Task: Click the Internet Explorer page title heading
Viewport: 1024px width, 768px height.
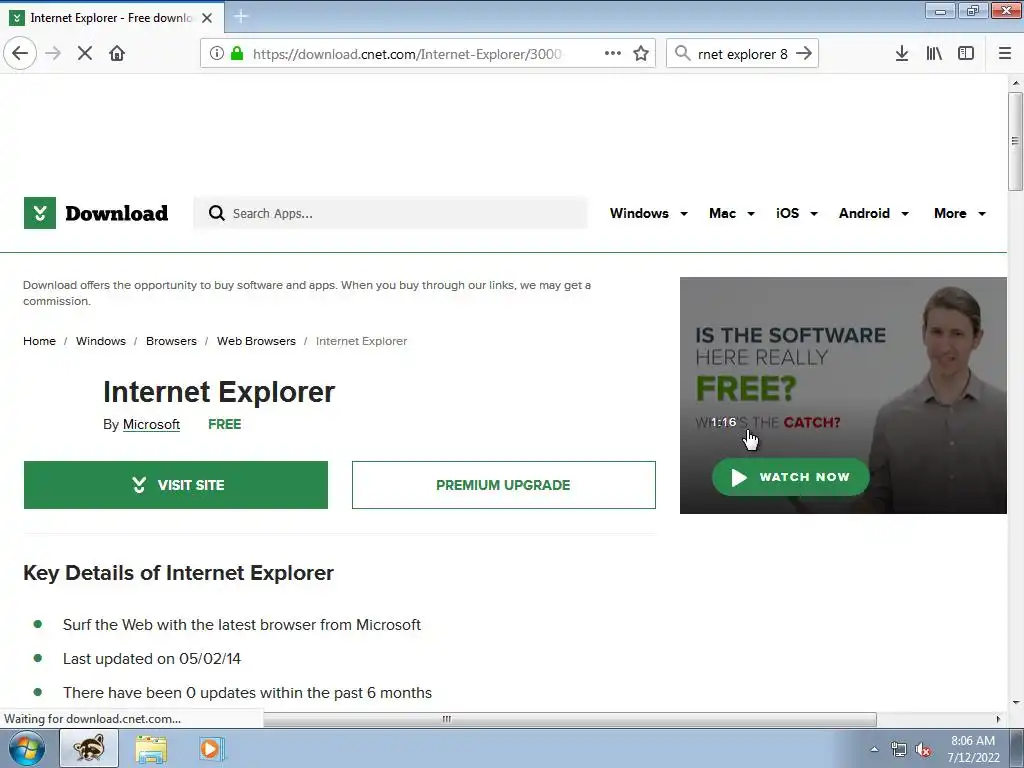Action: coord(219,392)
